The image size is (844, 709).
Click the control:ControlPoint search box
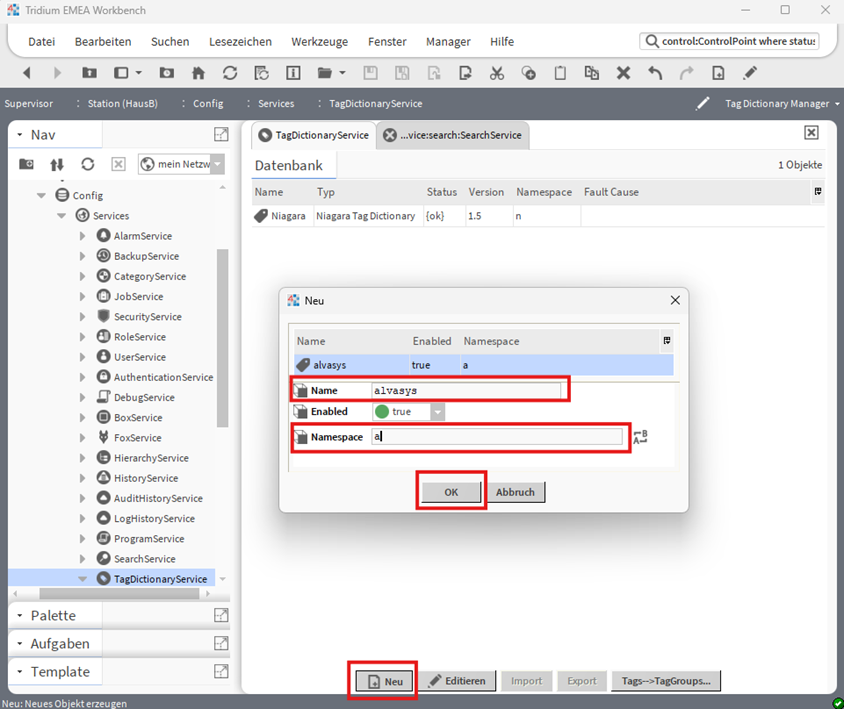coord(730,41)
